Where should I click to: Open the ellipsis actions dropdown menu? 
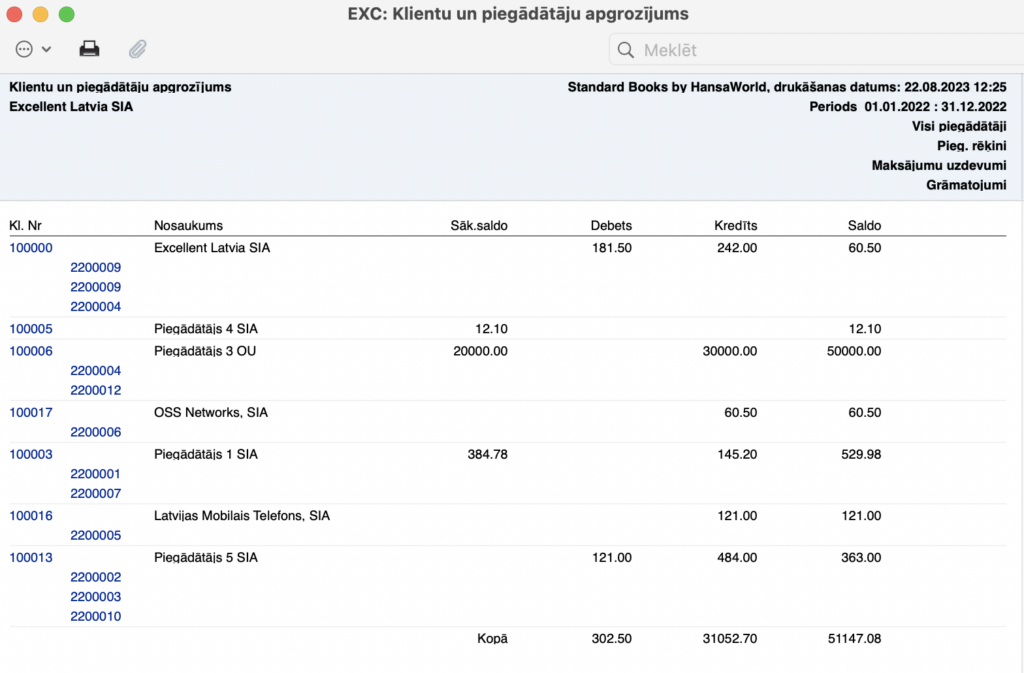[33, 49]
